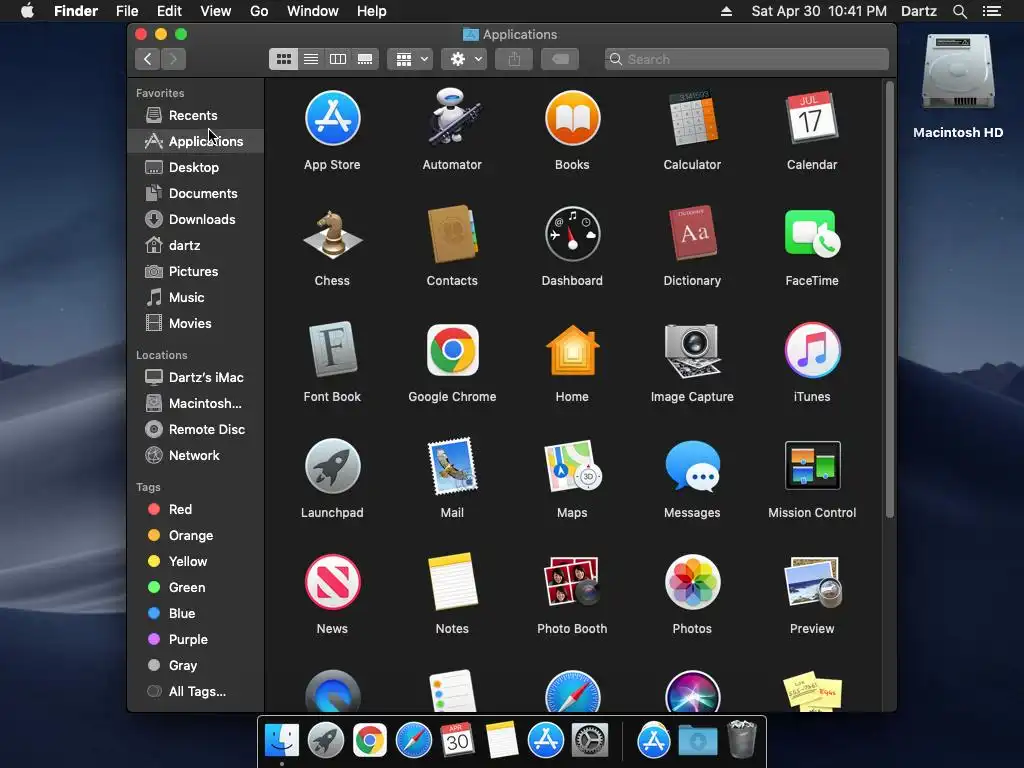Select the Home app icon
The height and width of the screenshot is (768, 1024).
click(x=572, y=350)
